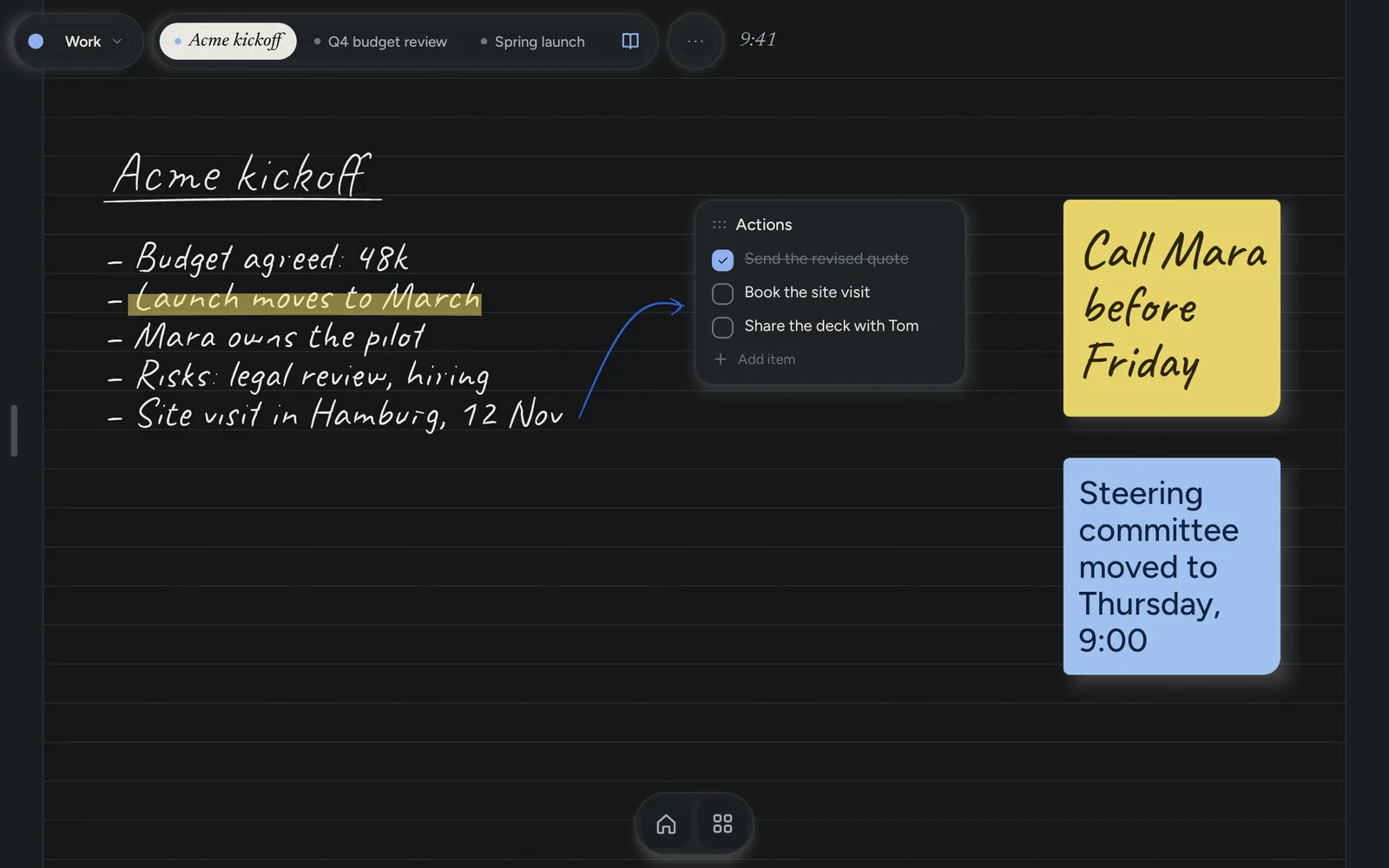Select the Send the revised quote text
Image resolution: width=1389 pixels, height=868 pixels.
point(826,259)
